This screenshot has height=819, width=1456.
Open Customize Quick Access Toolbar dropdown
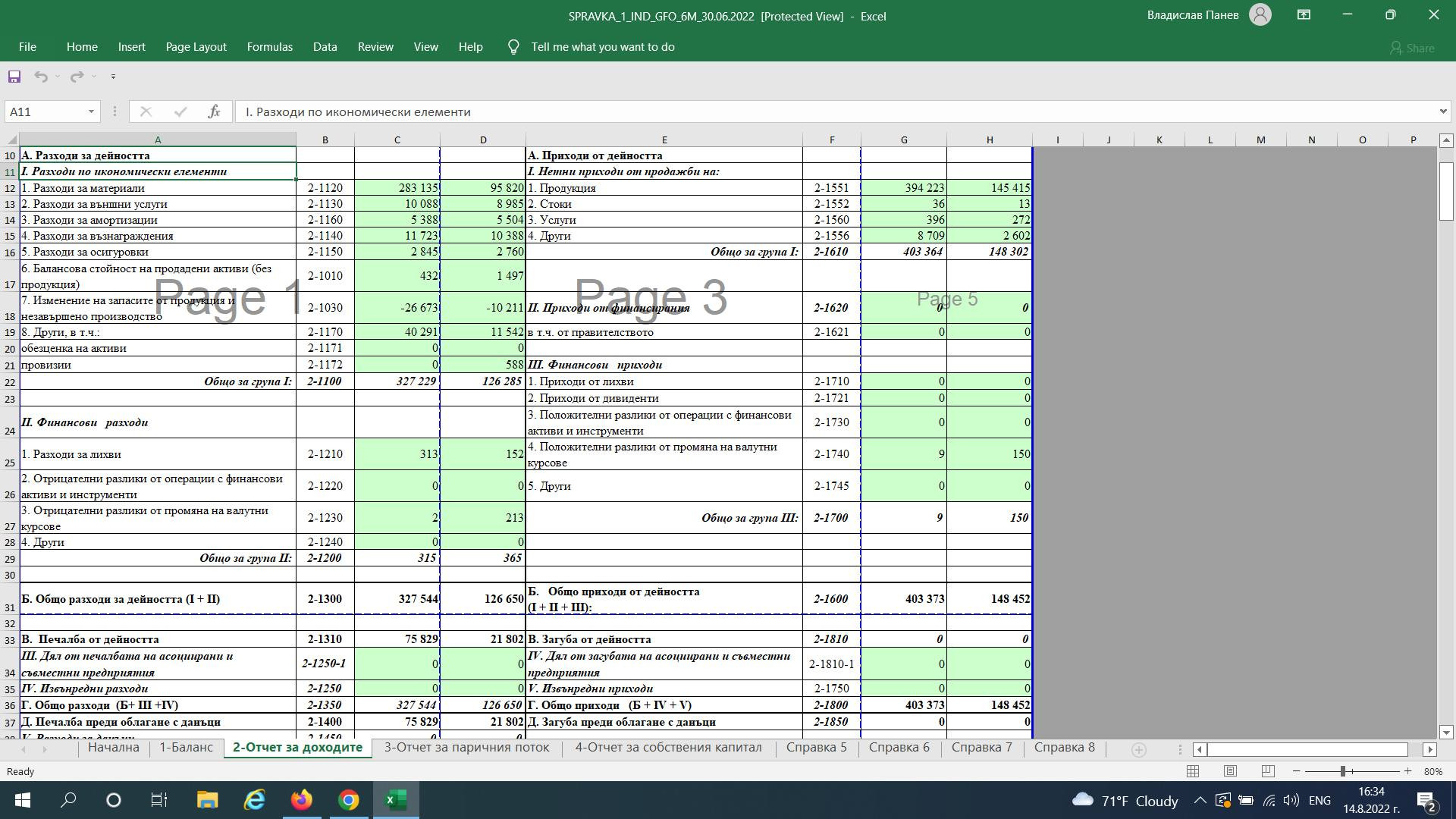113,77
